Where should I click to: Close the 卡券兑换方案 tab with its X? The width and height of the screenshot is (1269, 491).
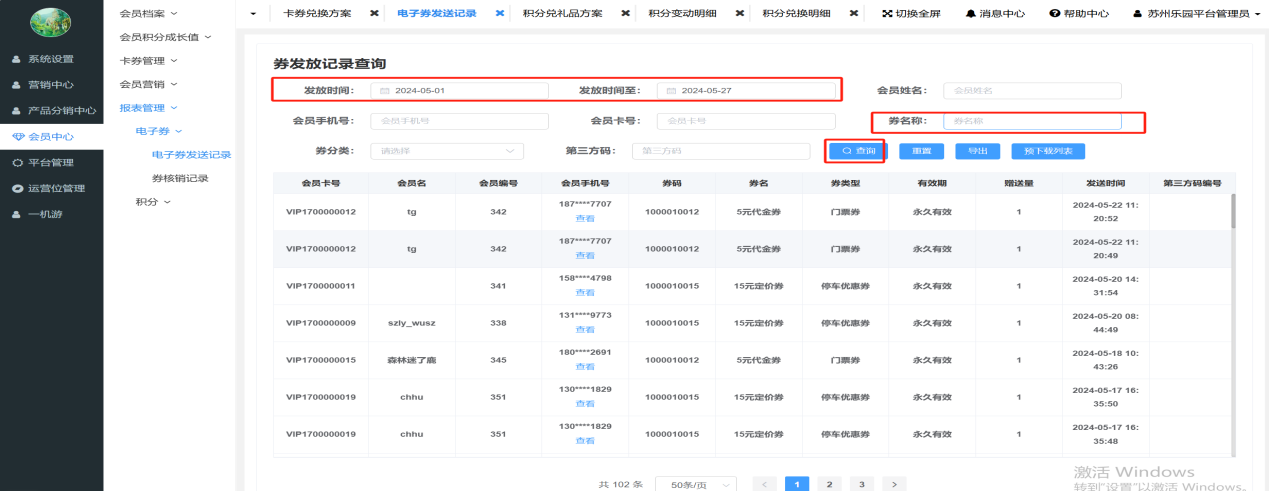[374, 14]
